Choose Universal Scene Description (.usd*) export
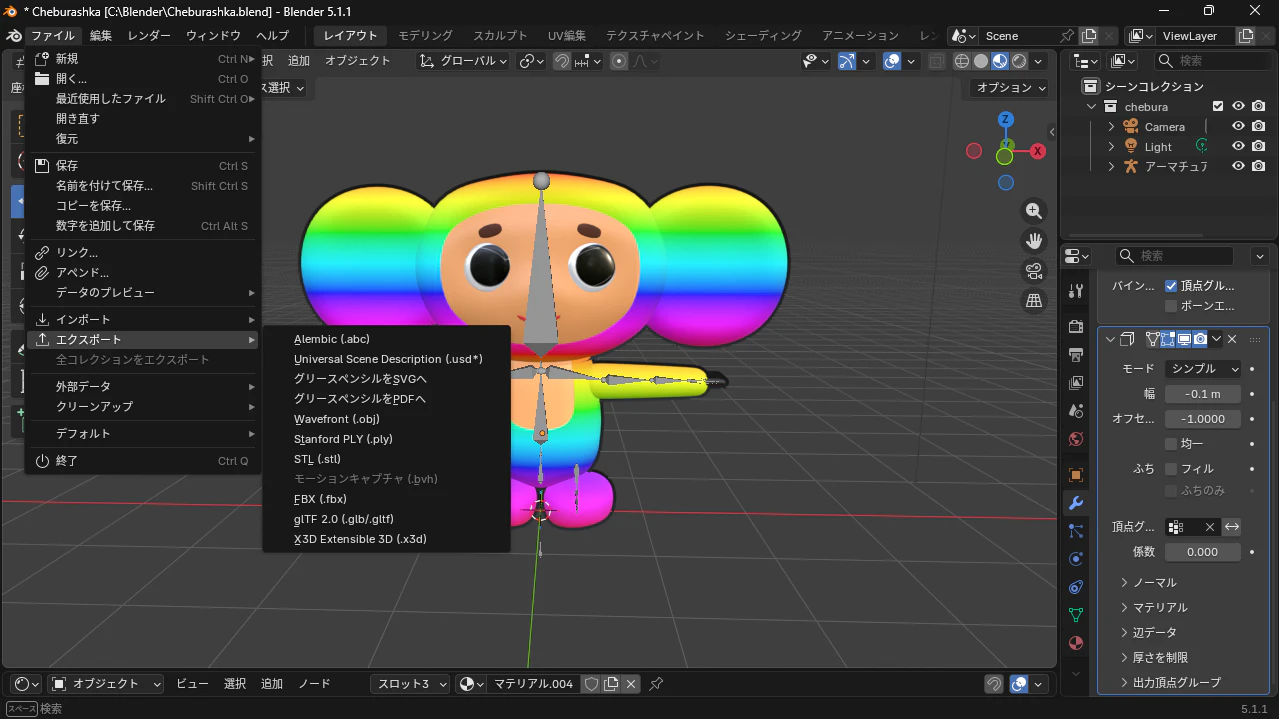 [386, 359]
